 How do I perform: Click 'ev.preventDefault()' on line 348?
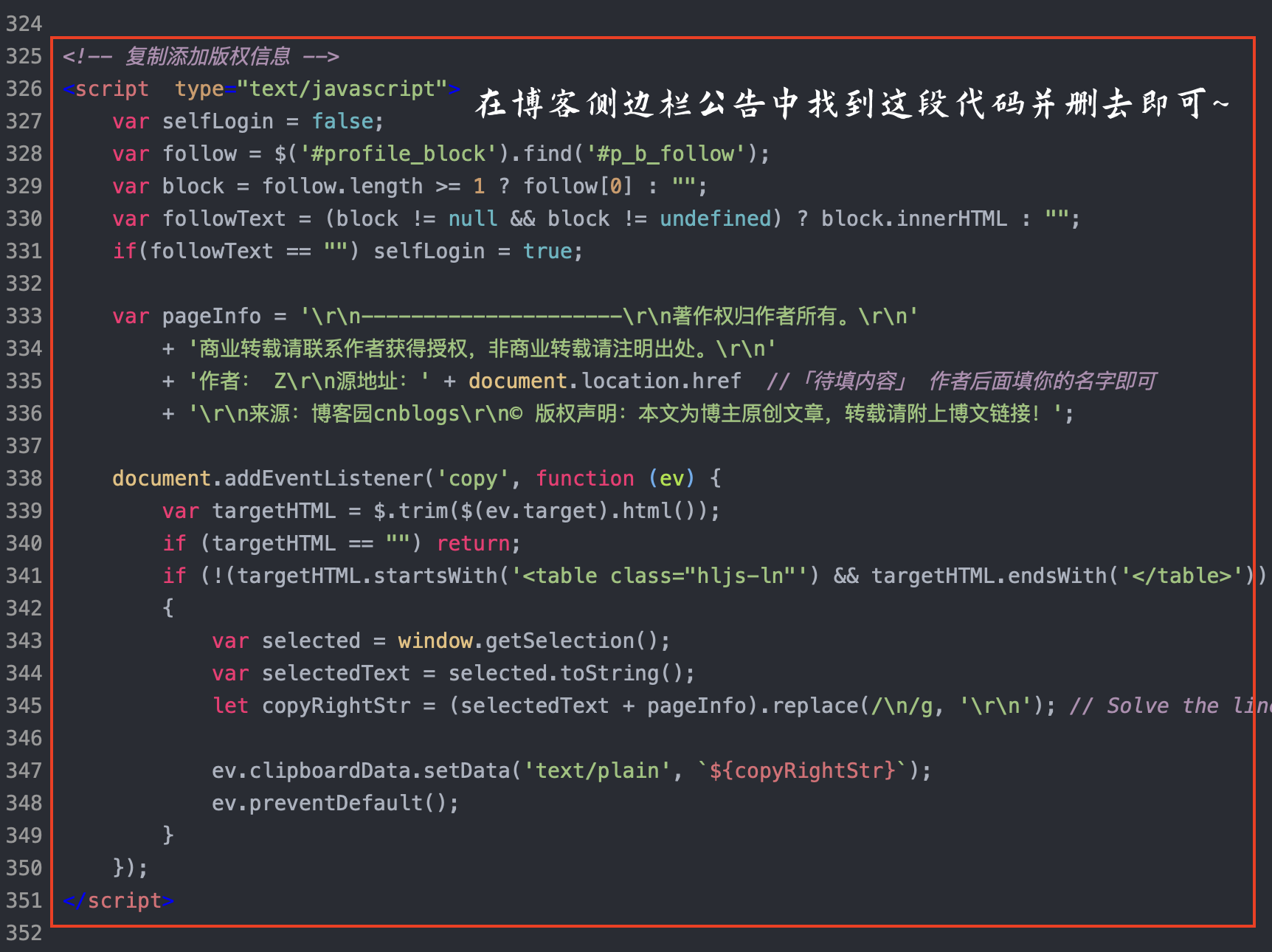(330, 803)
